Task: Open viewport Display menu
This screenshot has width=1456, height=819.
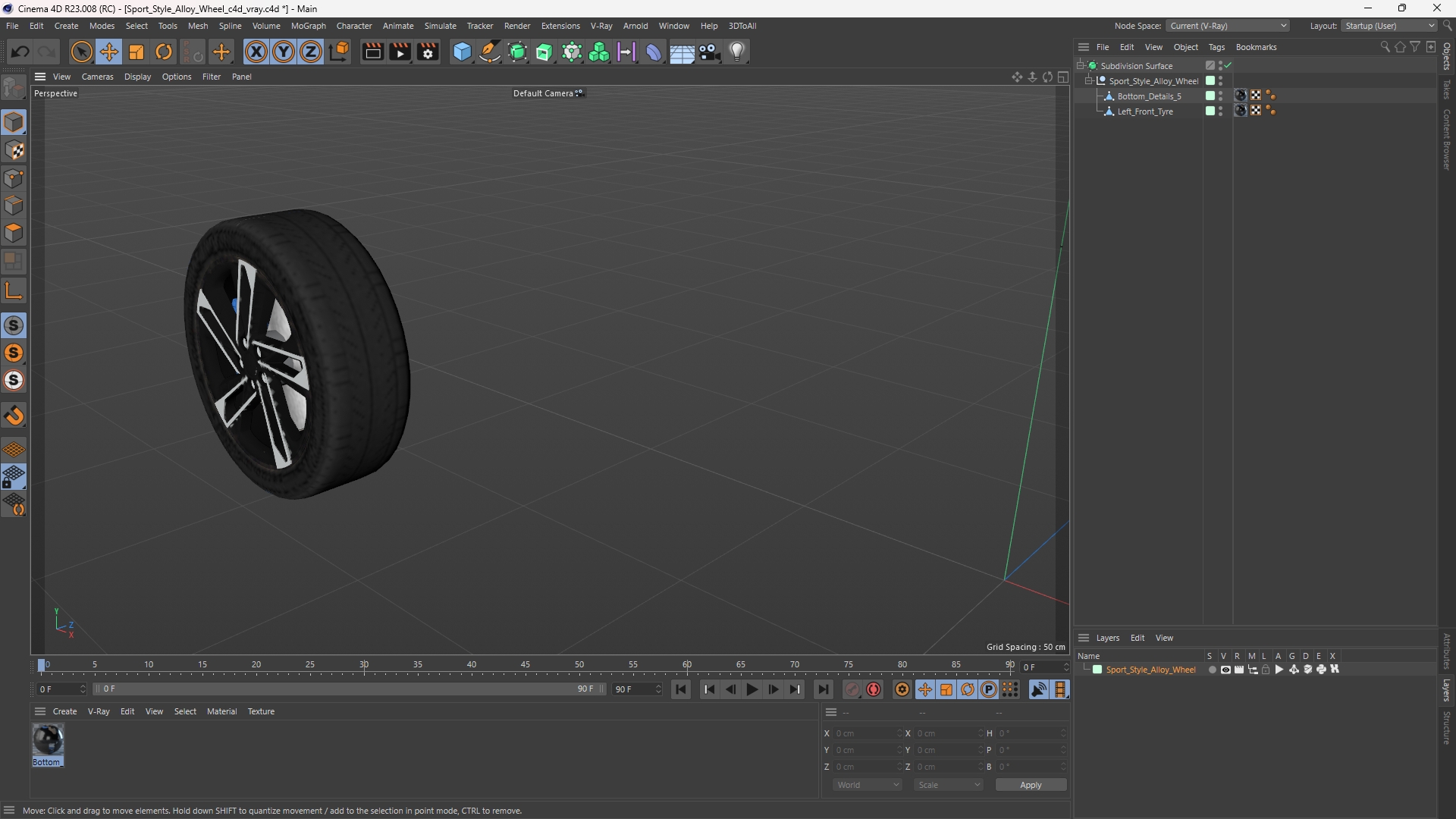Action: tap(137, 77)
